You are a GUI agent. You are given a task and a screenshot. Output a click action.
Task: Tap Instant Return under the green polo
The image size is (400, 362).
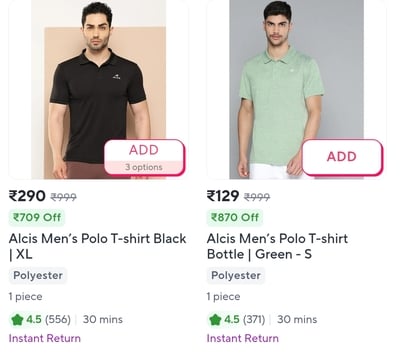[x=243, y=338]
